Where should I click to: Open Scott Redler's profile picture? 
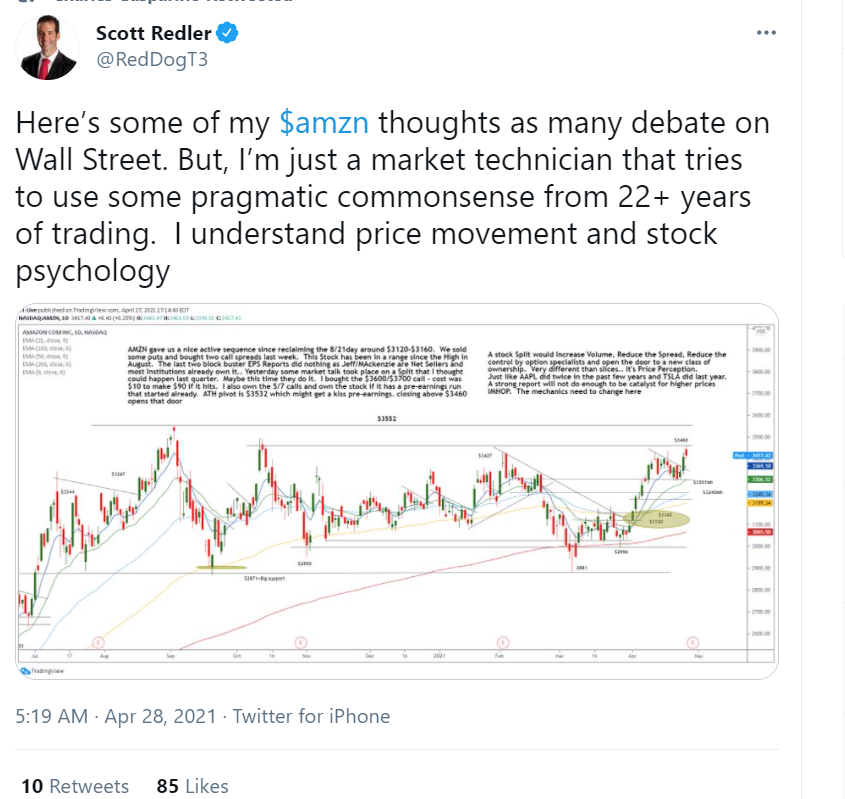(x=49, y=48)
